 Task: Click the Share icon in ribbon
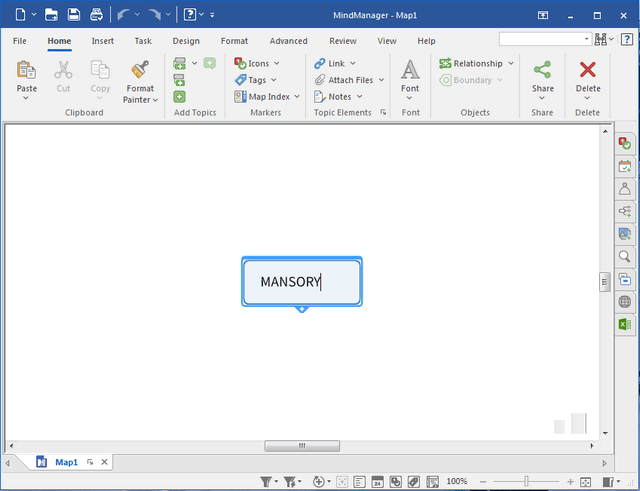[542, 70]
